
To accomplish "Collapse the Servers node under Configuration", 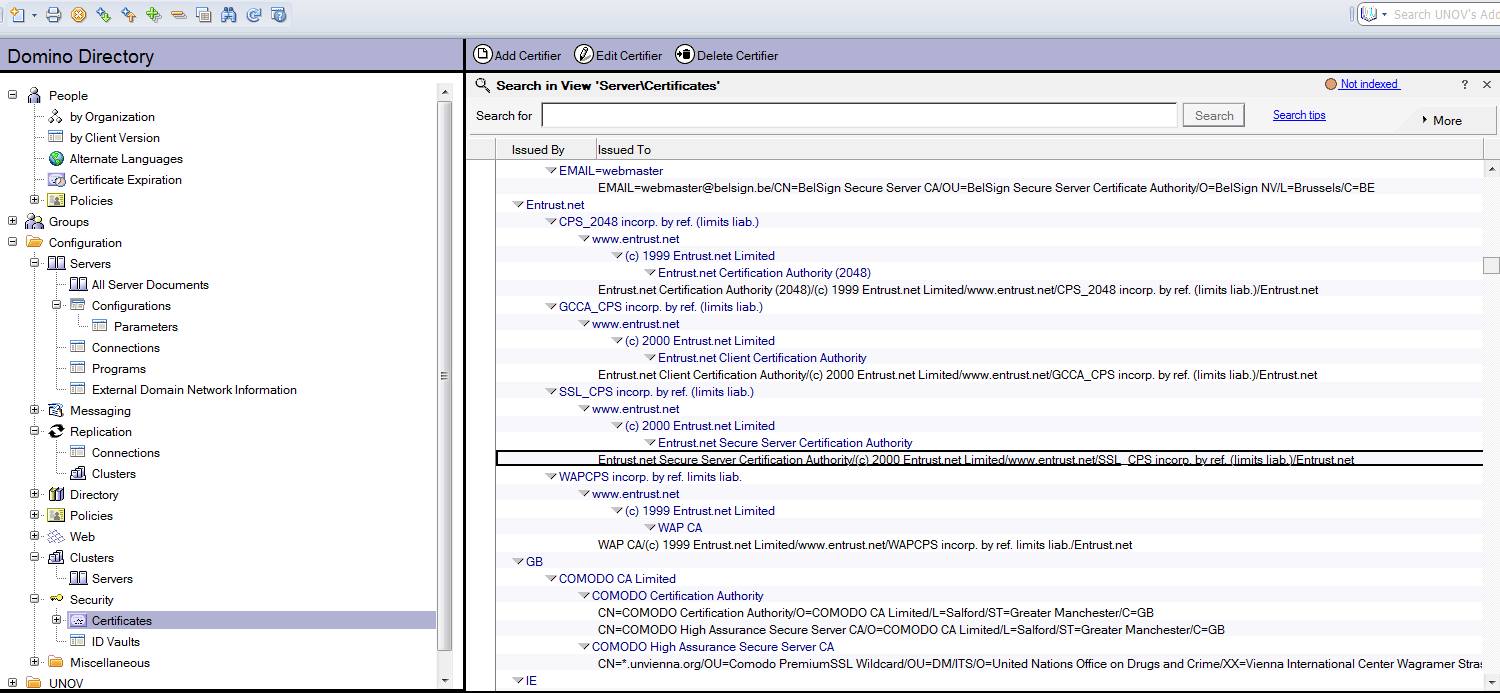I will coord(35,263).
